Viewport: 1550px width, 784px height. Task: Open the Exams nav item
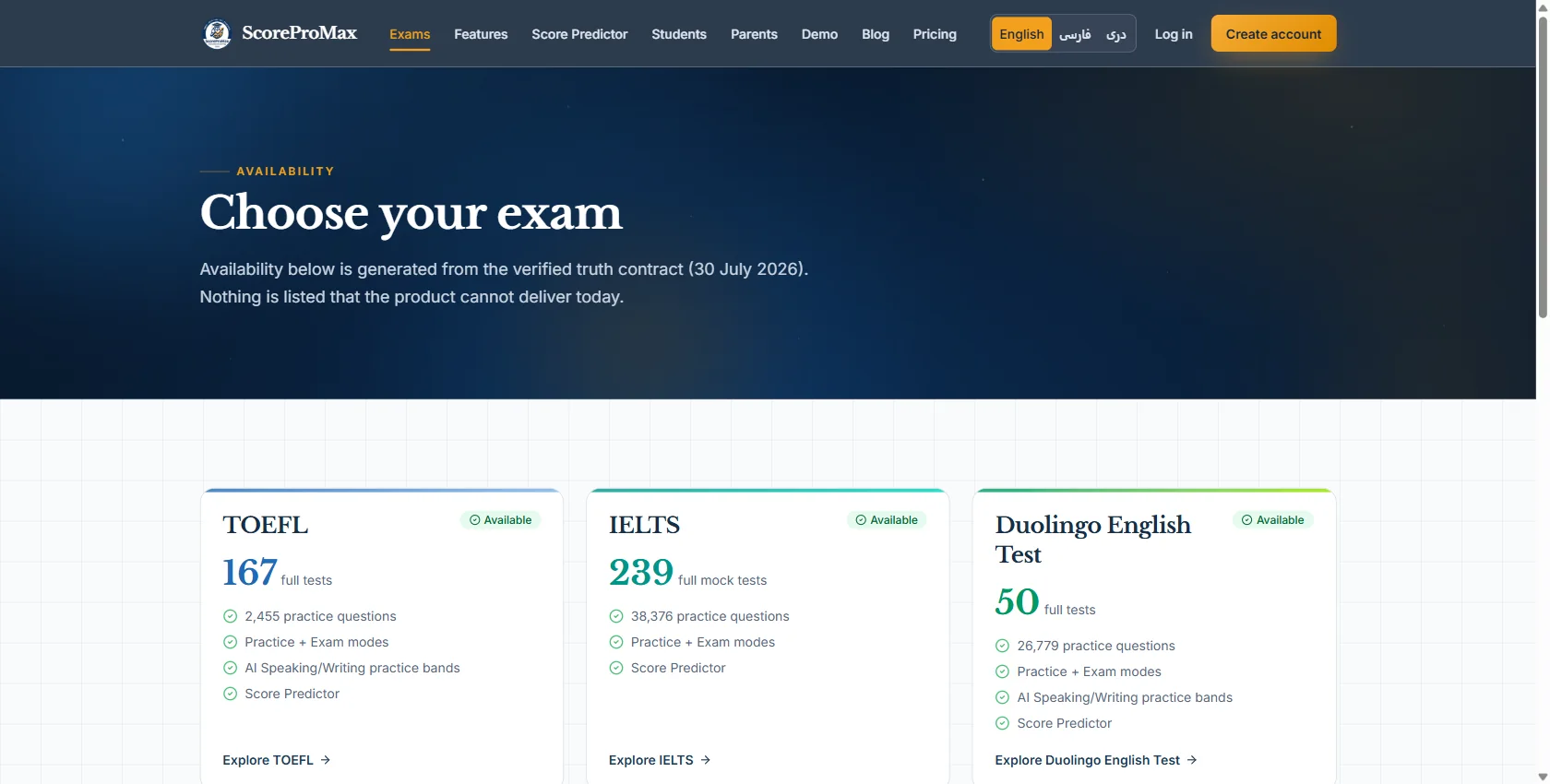coord(410,34)
